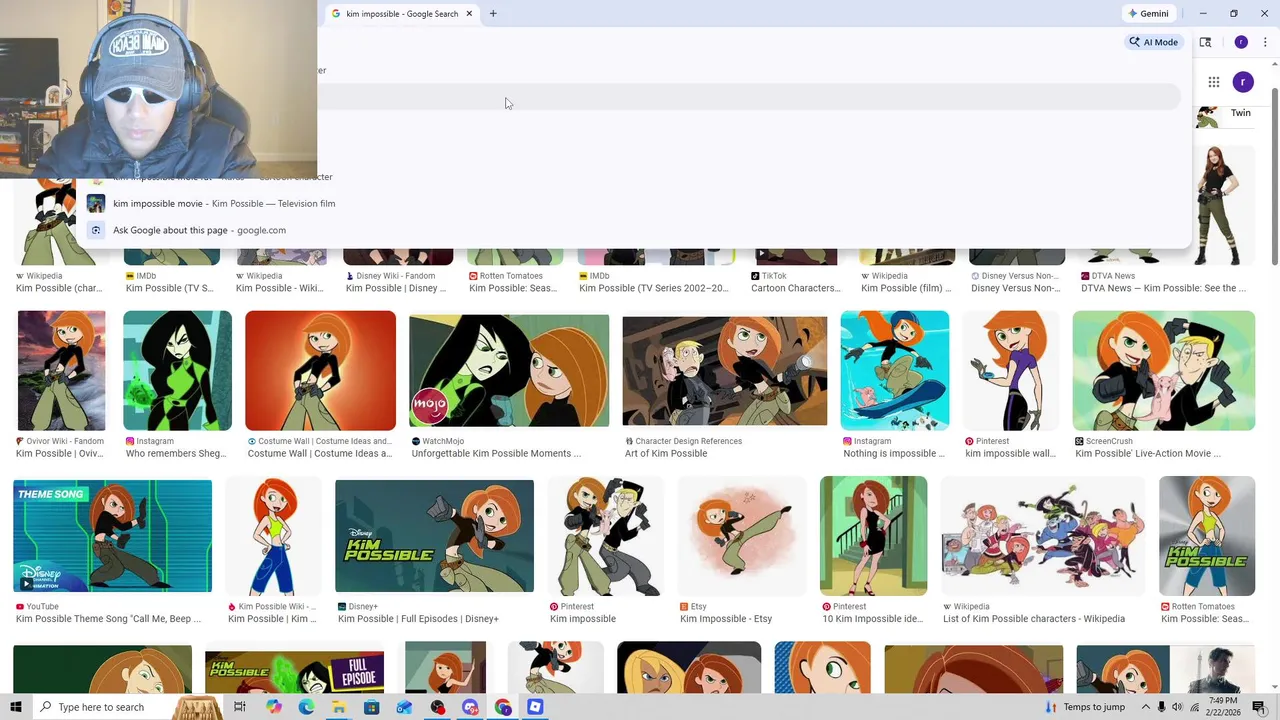Click DTVA News Kim Possible link
The image size is (1280, 720).
point(1163,288)
